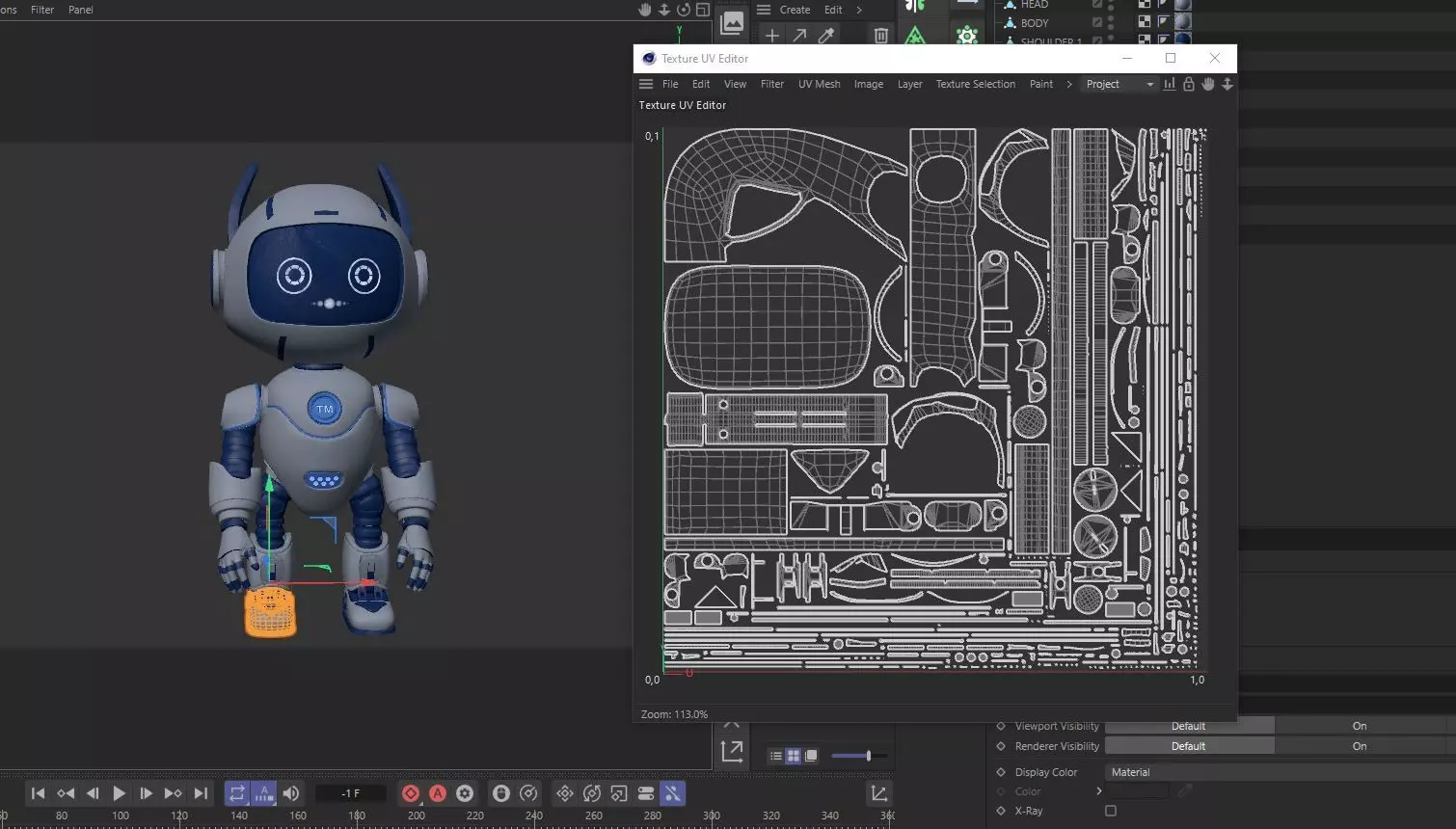Switch material manager to grid view
This screenshot has height=829, width=1456.
(793, 756)
